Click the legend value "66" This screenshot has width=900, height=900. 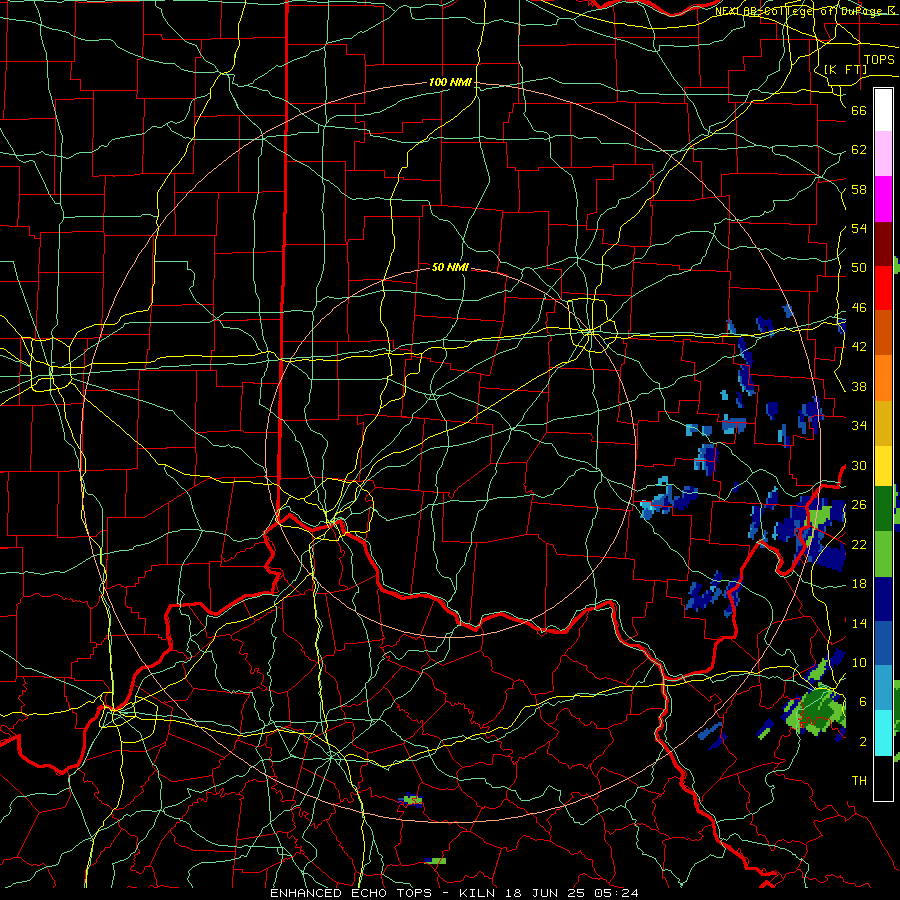coord(859,110)
